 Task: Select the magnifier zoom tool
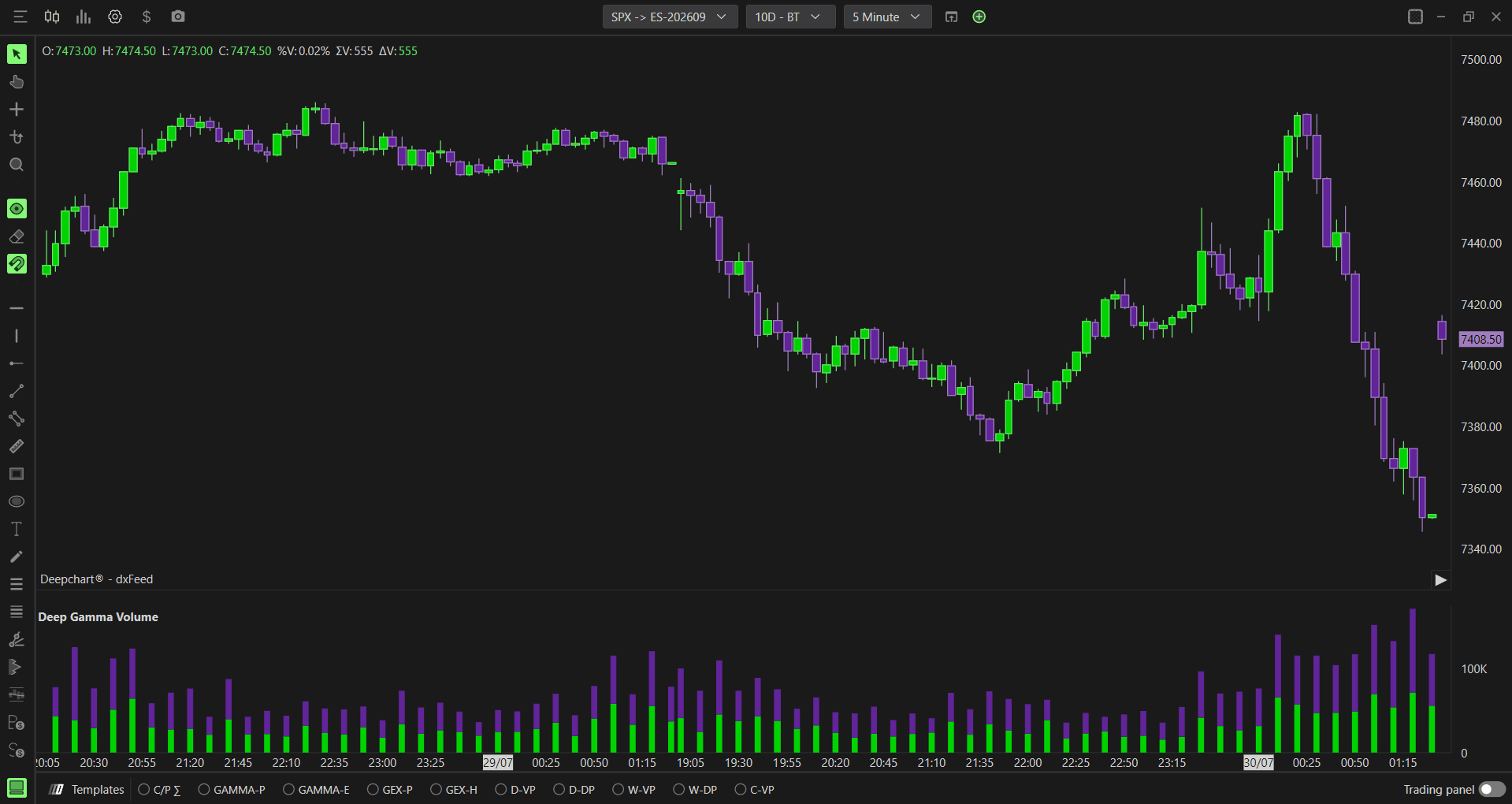click(x=17, y=165)
